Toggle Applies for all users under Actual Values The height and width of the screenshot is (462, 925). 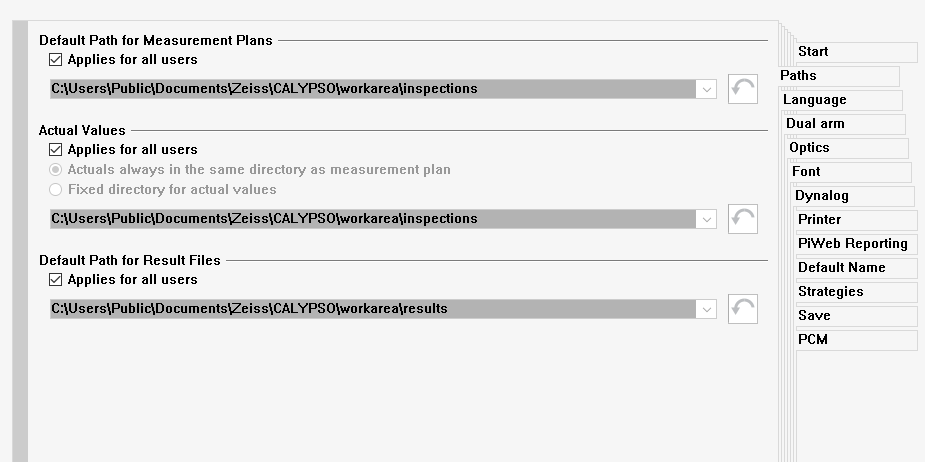pyautogui.click(x=56, y=150)
